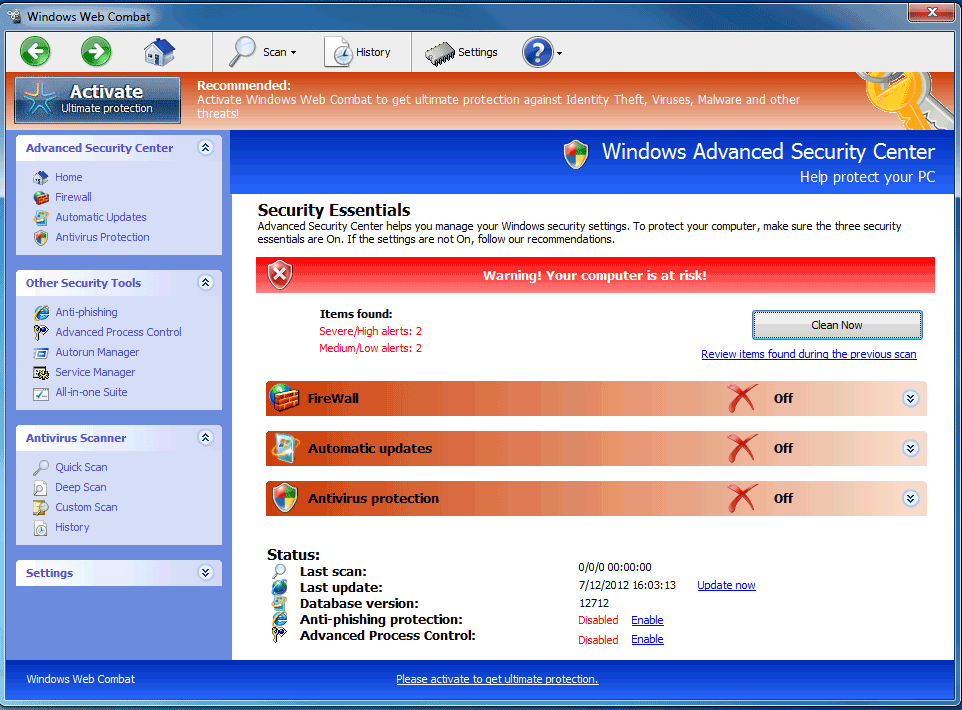Click the FireWall brick wall icon
Viewport: 962px width, 710px height.
click(x=285, y=398)
